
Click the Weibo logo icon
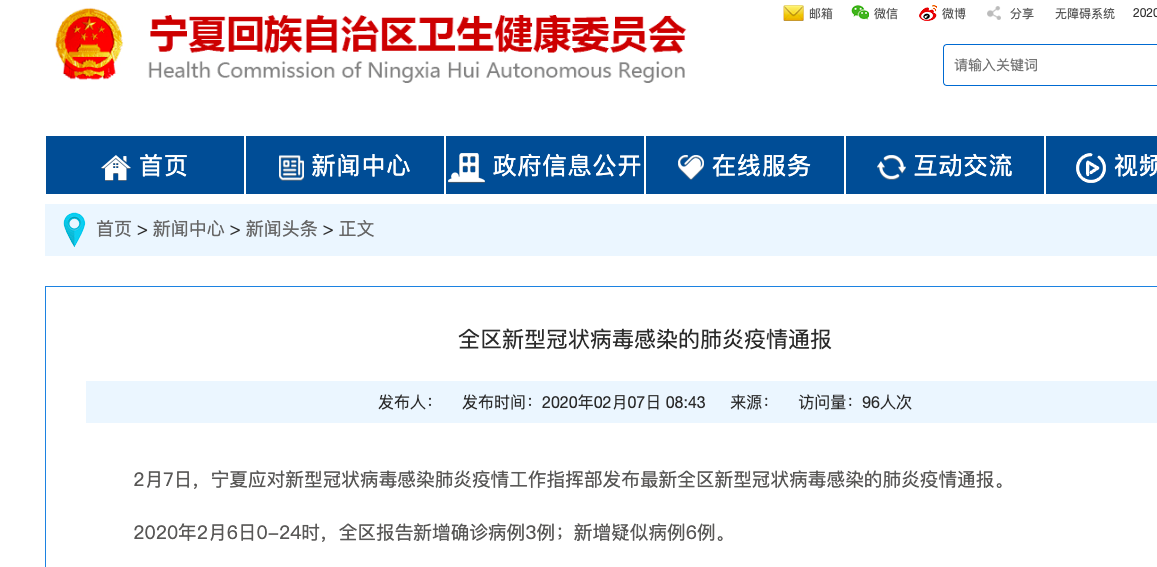pos(928,13)
